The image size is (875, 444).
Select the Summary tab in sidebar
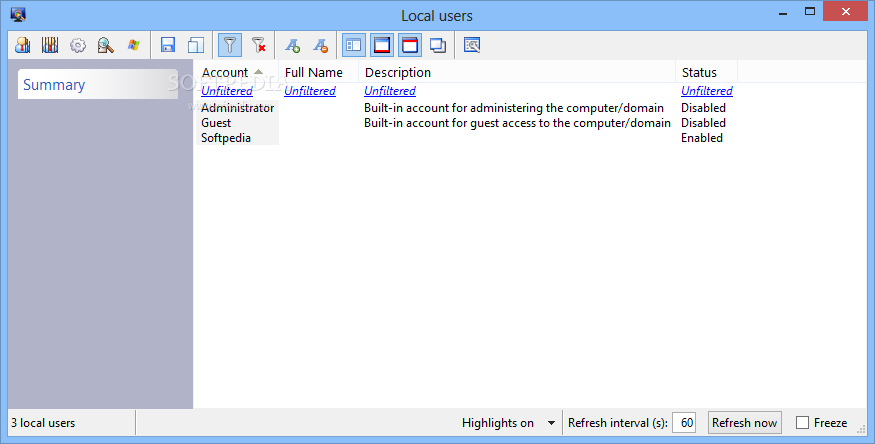(98, 85)
